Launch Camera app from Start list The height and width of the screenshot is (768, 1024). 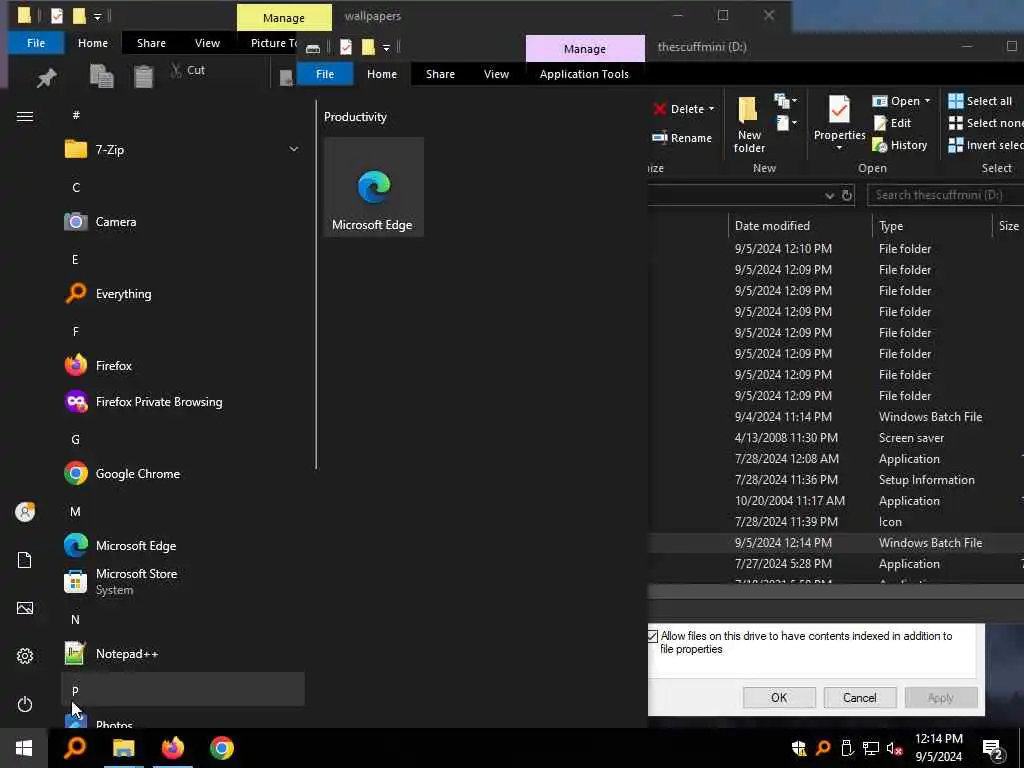click(182, 222)
